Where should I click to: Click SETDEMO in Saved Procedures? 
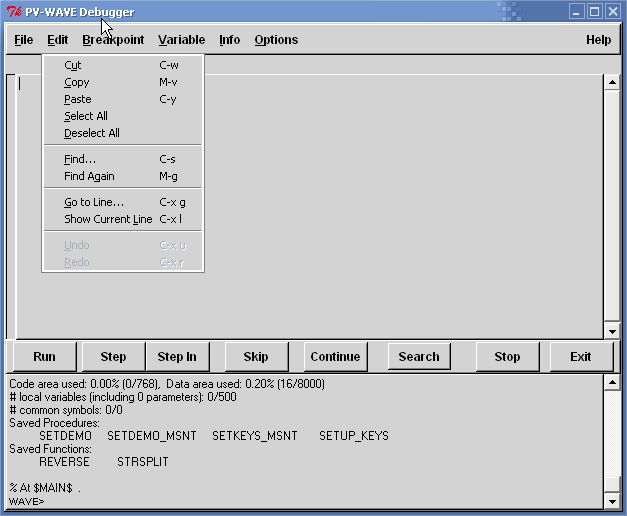tap(65, 436)
